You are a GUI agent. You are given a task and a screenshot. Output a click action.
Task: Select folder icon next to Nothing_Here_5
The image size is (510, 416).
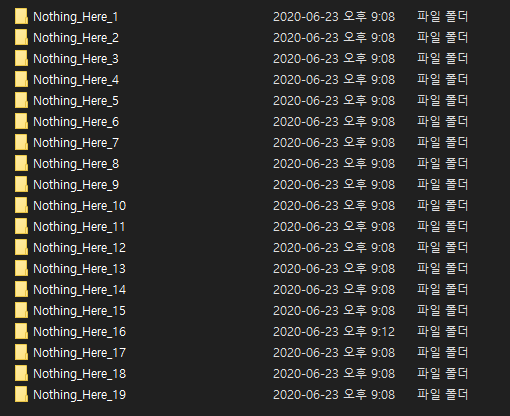pyautogui.click(x=21, y=101)
